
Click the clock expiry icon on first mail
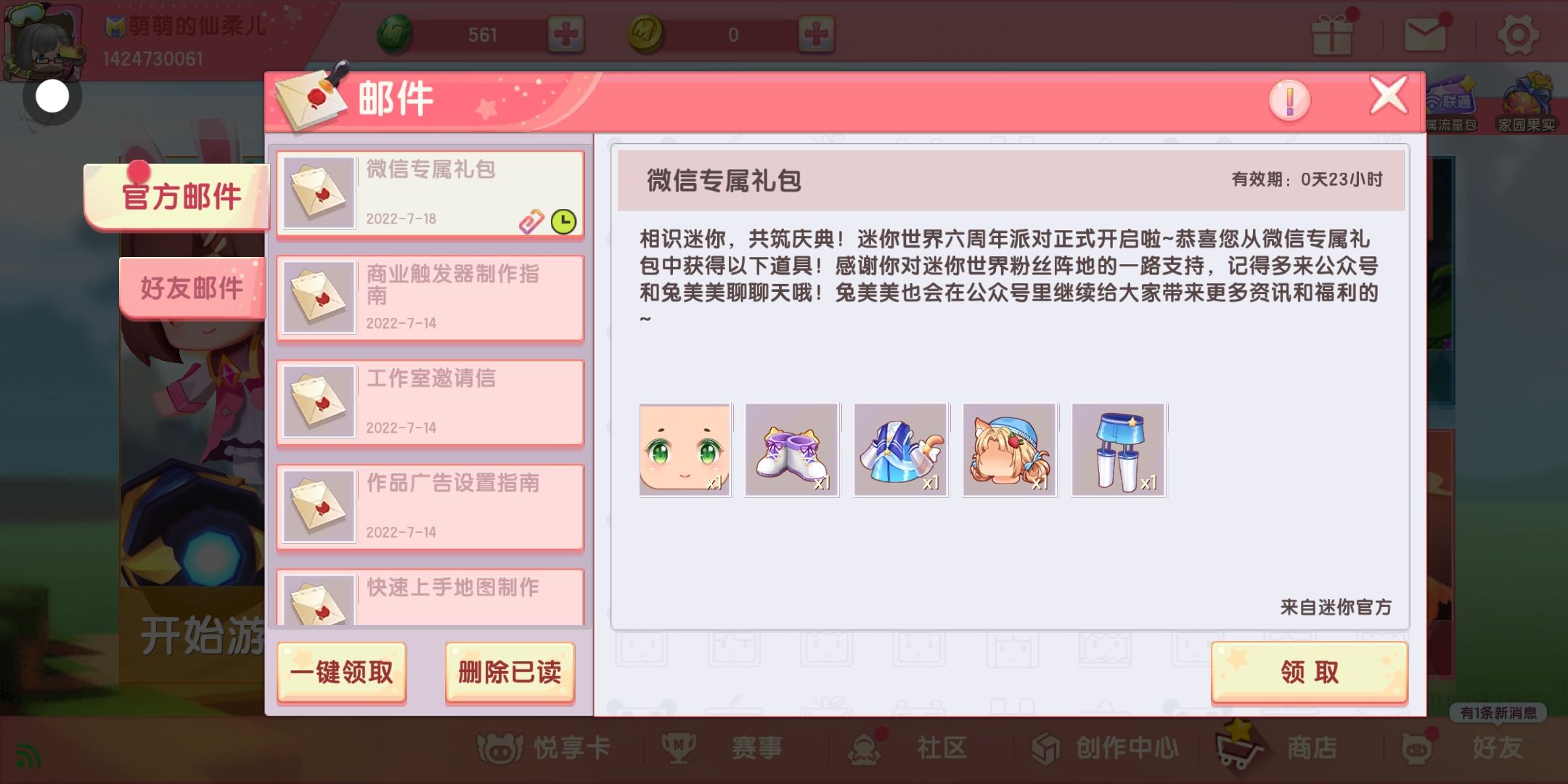(x=563, y=221)
